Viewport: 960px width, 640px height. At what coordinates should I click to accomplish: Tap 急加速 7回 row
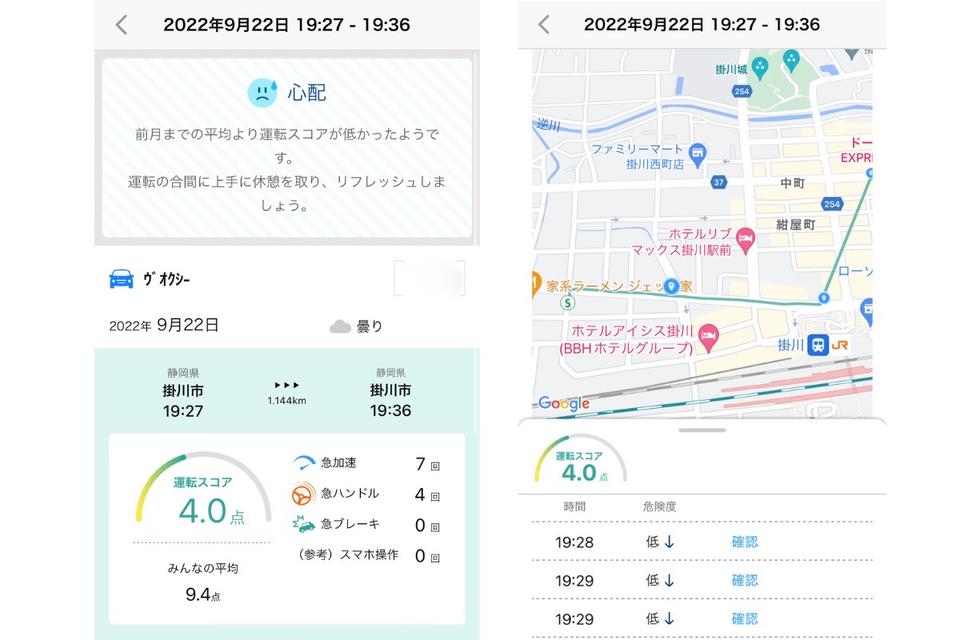(366, 464)
